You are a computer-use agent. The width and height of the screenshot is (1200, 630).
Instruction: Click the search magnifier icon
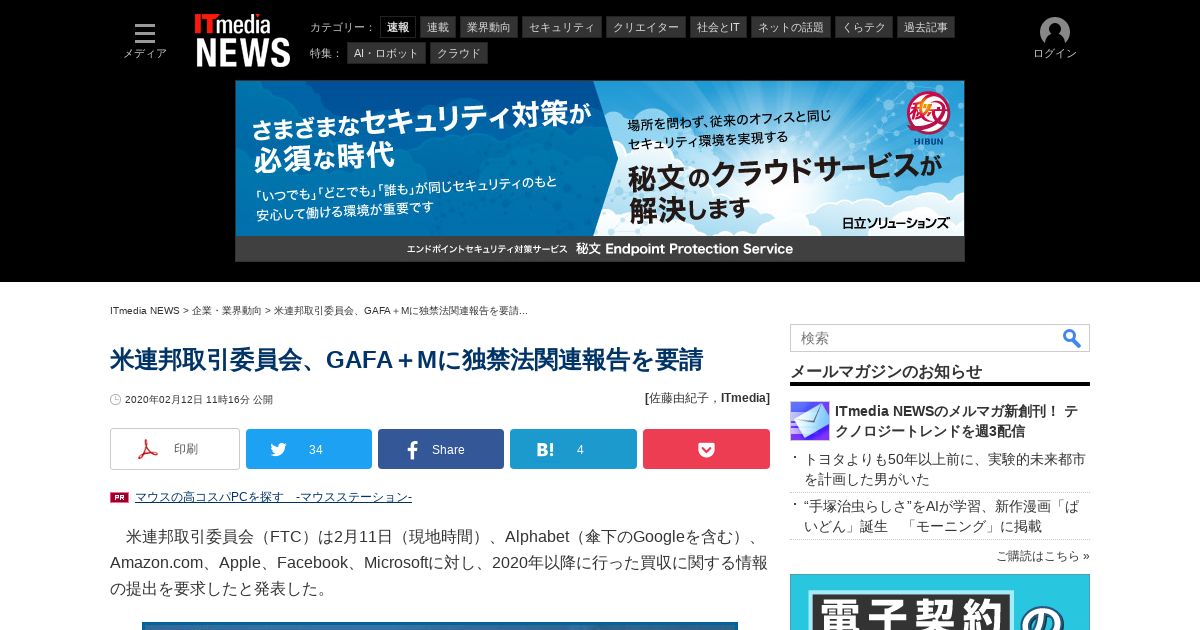point(1072,338)
